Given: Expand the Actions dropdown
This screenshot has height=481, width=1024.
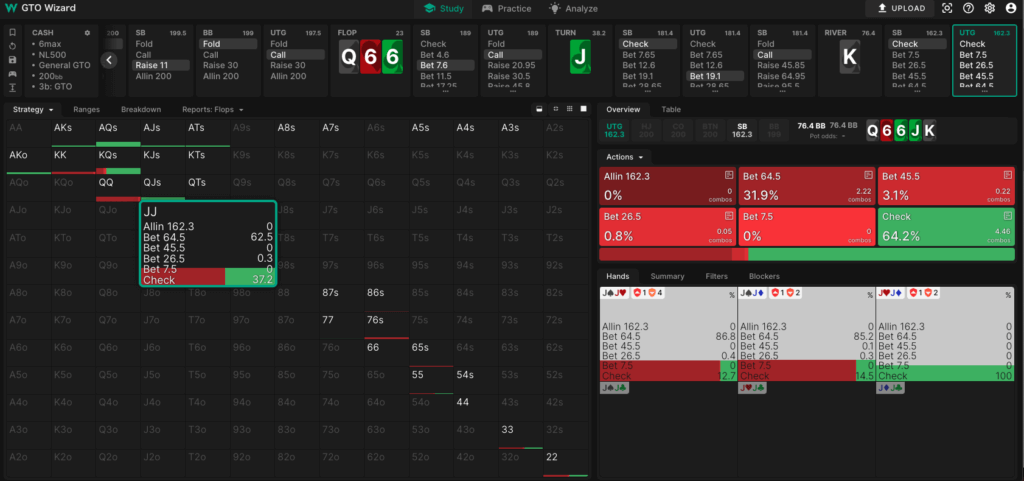Looking at the screenshot, I should (x=625, y=157).
